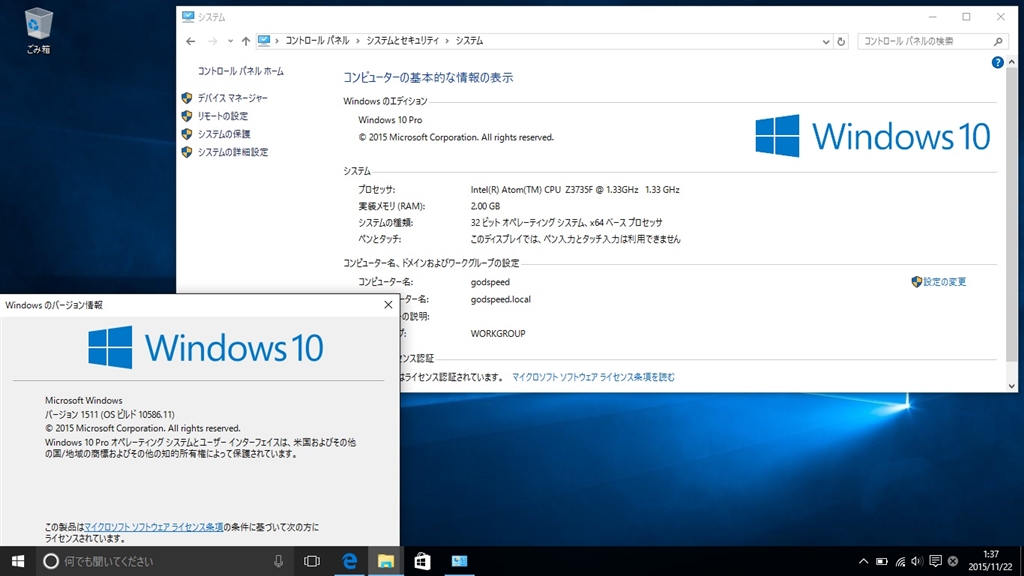Open リモートの設定 link
This screenshot has width=1024, height=576.
tap(223, 116)
